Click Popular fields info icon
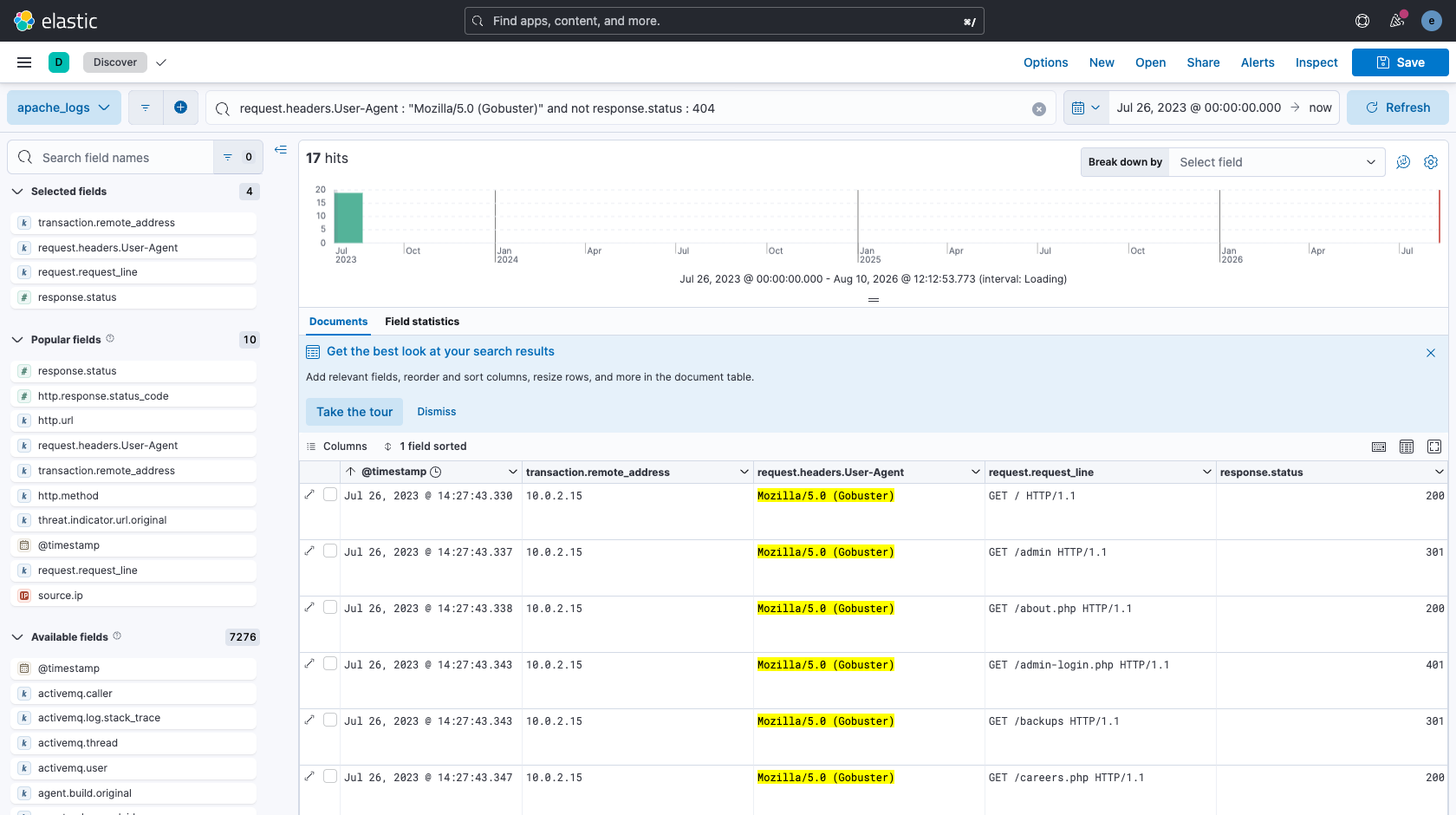1456x815 pixels. coord(110,338)
